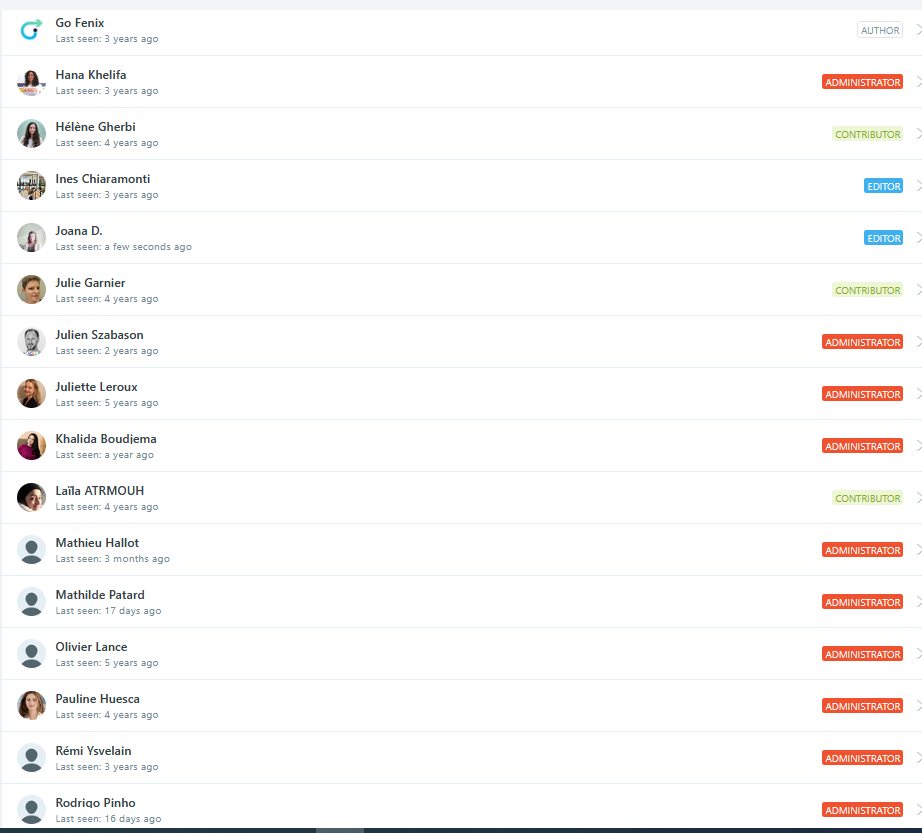Click Rodrigo Pinho's default avatar icon
Screen dimensions: 922x833
click(x=31, y=809)
